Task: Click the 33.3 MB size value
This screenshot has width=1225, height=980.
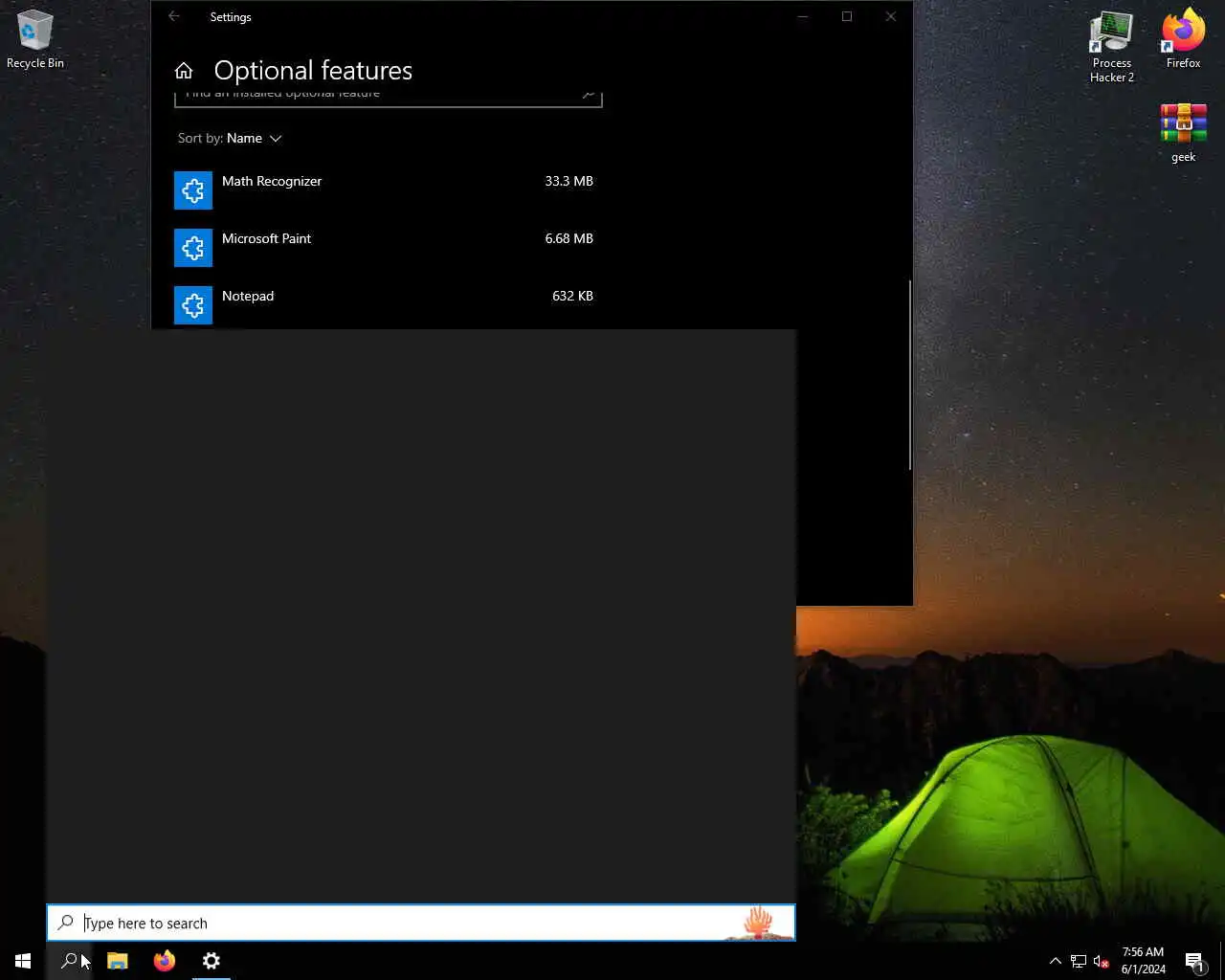Action: click(569, 181)
